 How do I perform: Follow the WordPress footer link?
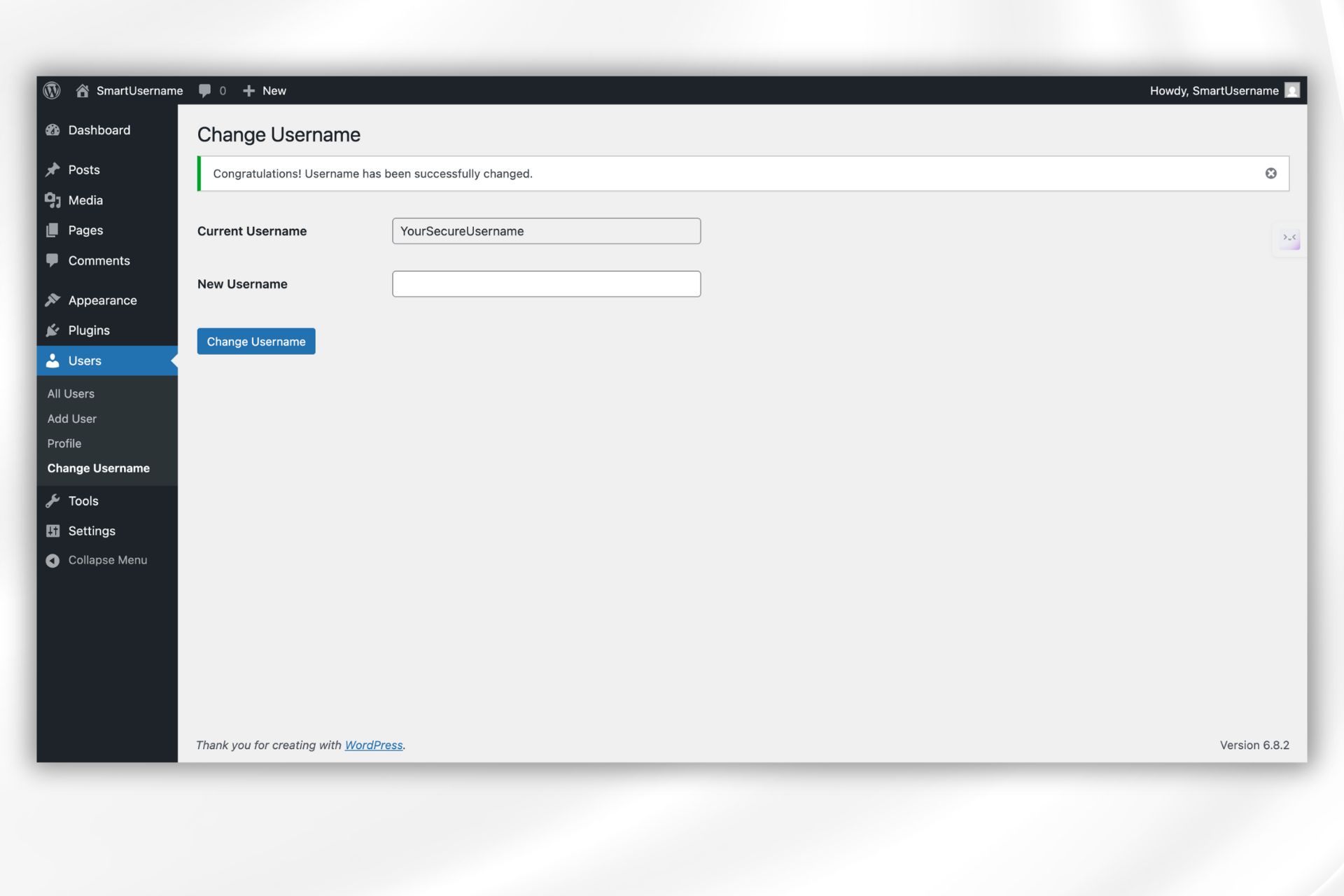[x=373, y=745]
